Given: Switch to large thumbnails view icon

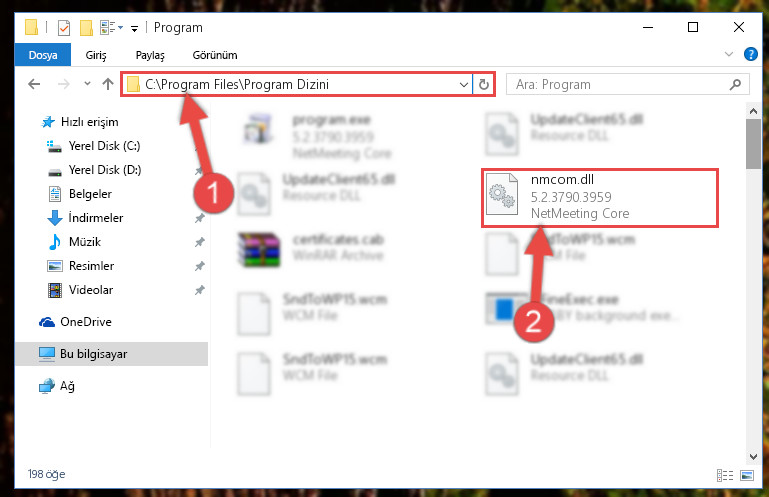Looking at the screenshot, I should [x=747, y=475].
